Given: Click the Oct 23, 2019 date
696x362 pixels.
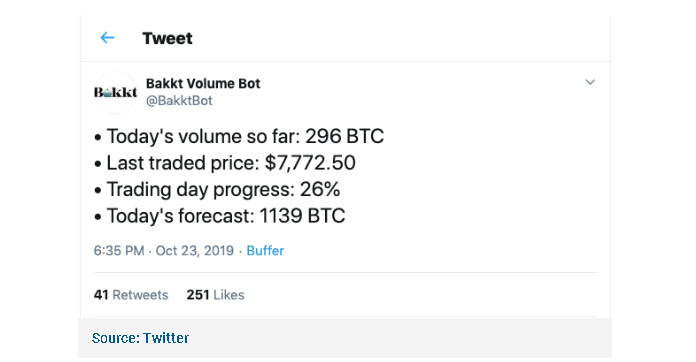Looking at the screenshot, I should click(x=194, y=251).
